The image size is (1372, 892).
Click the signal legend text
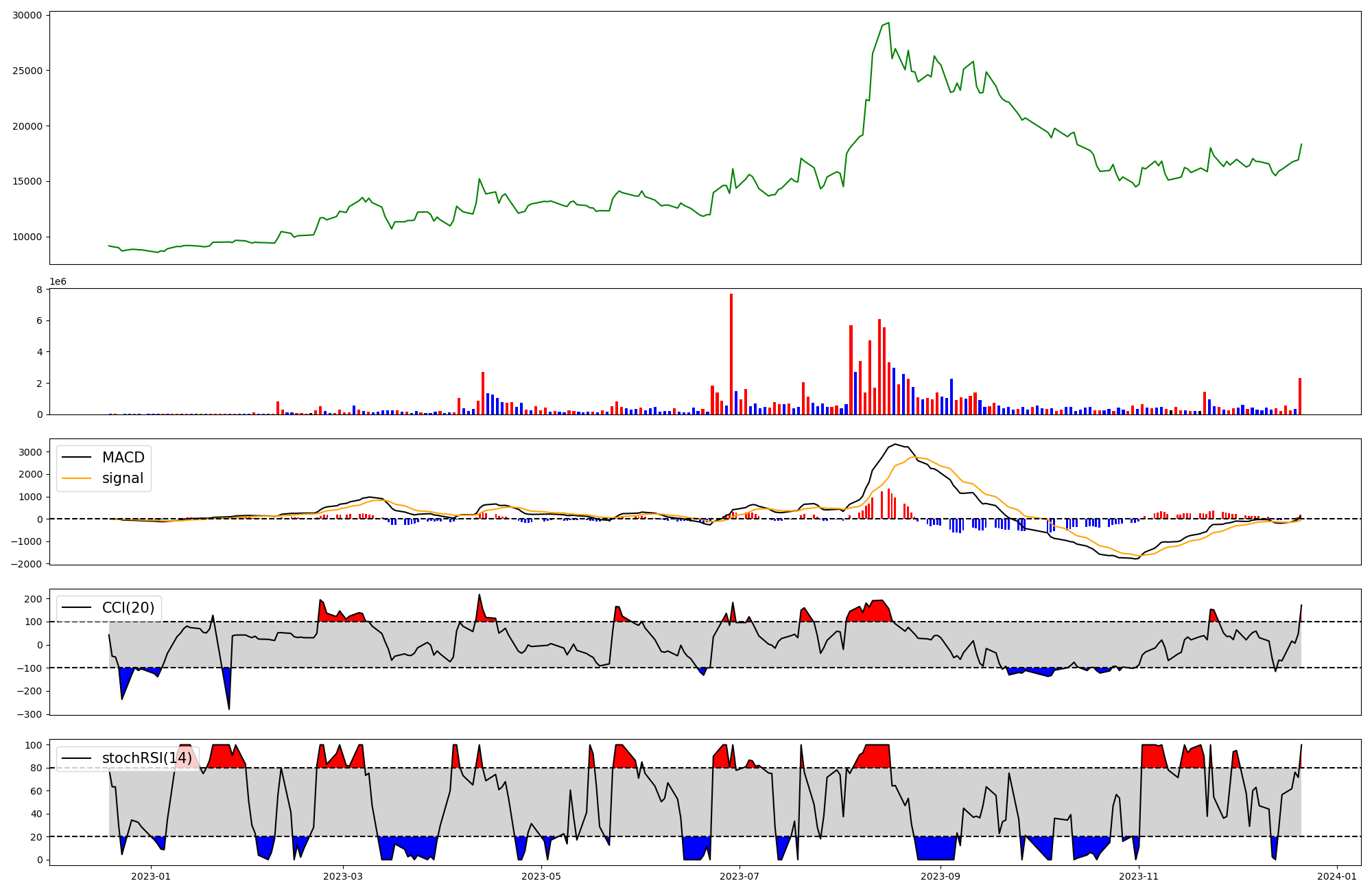122,479
